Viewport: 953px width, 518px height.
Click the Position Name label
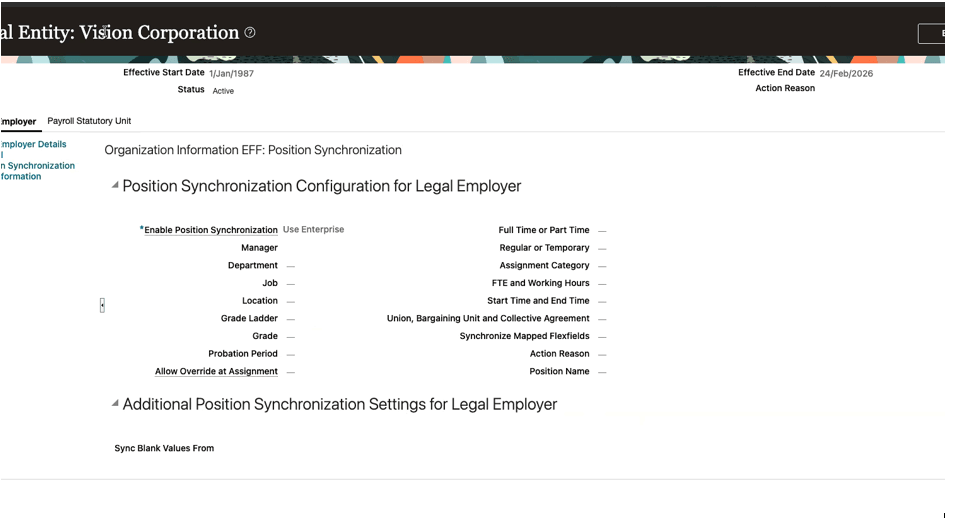(x=559, y=371)
